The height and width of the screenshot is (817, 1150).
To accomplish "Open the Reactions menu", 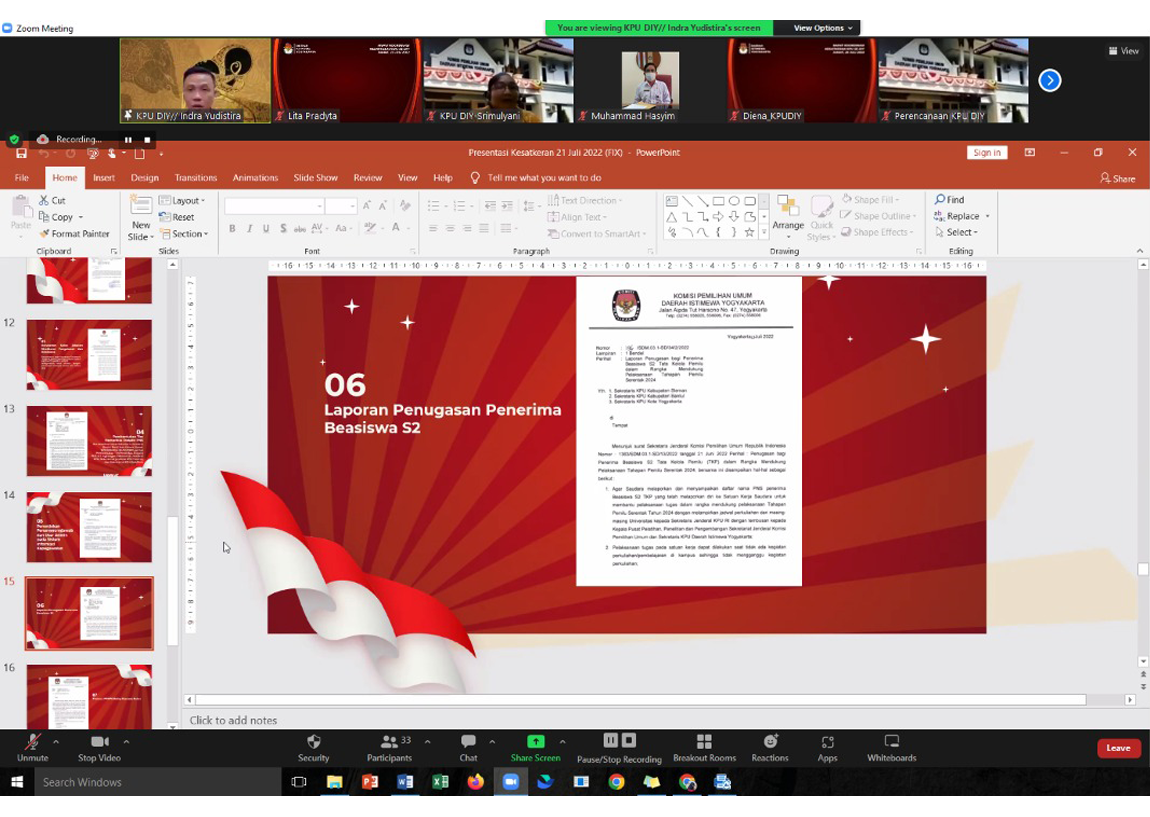I will click(770, 746).
